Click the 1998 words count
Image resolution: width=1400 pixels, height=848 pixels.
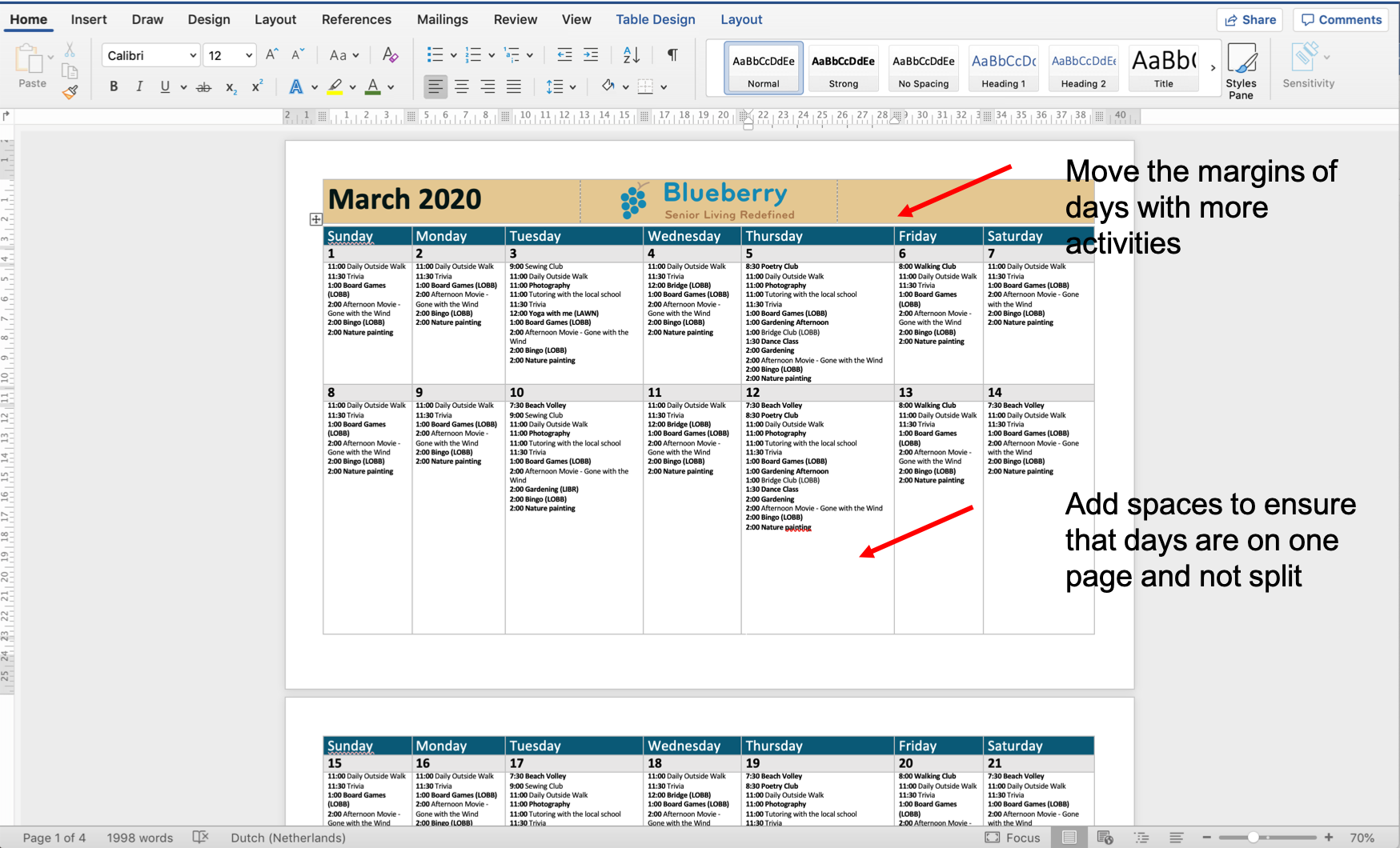[139, 838]
